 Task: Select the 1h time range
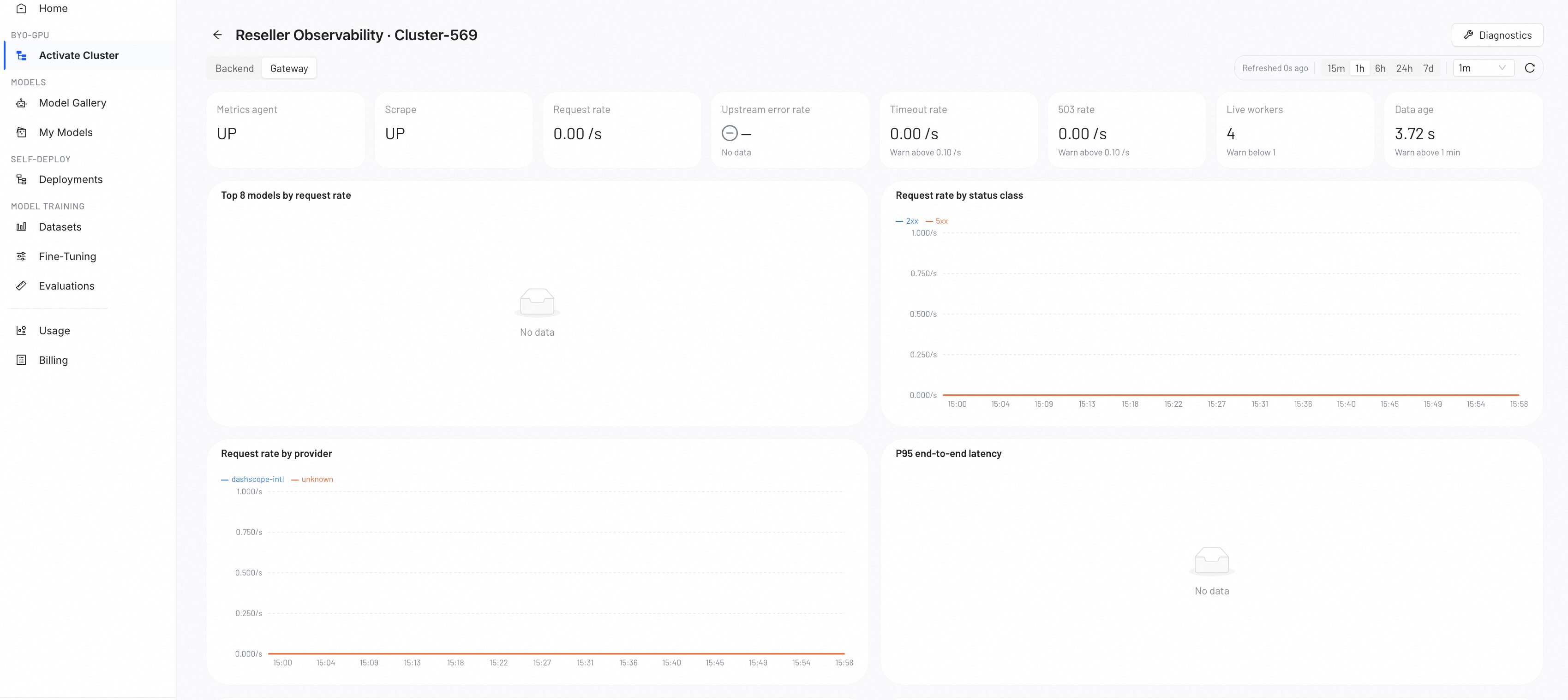(1360, 68)
